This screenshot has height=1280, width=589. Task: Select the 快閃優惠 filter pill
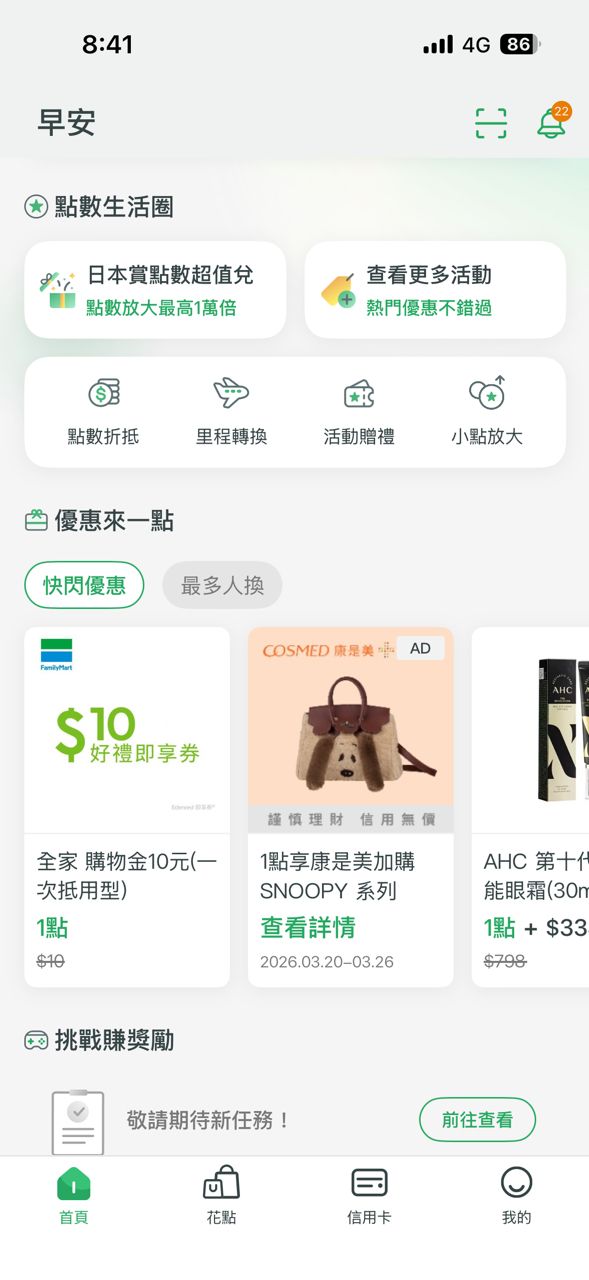[84, 585]
